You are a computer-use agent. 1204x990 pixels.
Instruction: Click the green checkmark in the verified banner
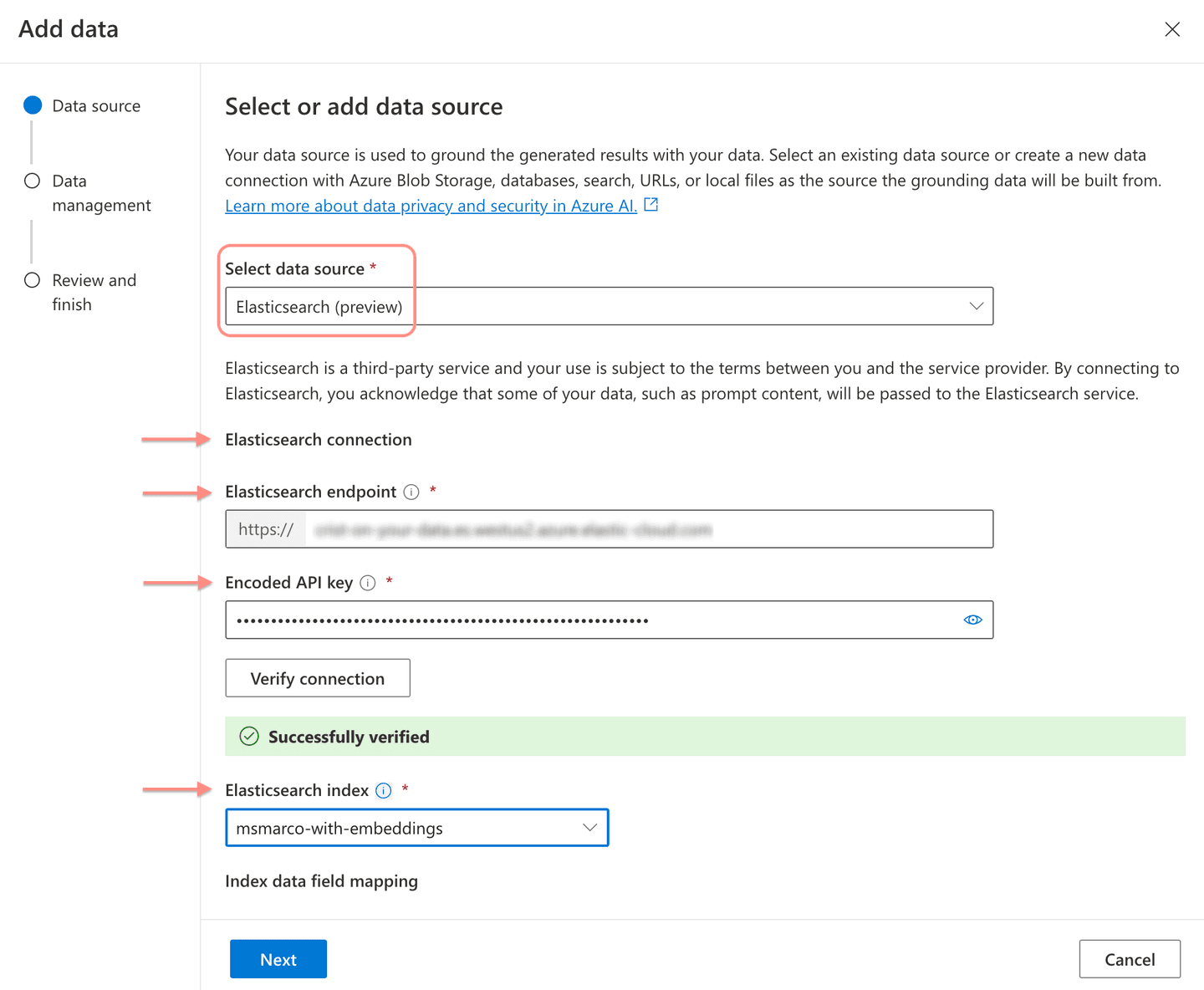point(249,736)
